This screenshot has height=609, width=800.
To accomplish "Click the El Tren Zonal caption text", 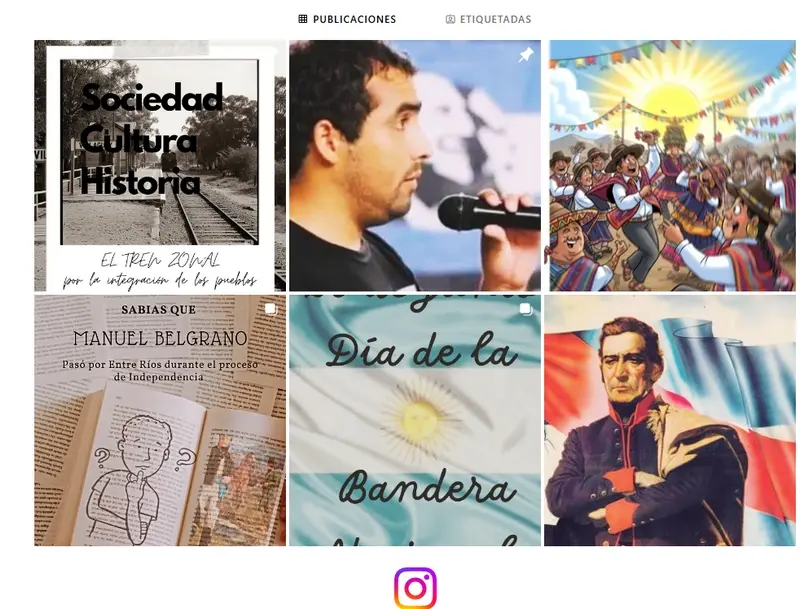I will tap(160, 261).
